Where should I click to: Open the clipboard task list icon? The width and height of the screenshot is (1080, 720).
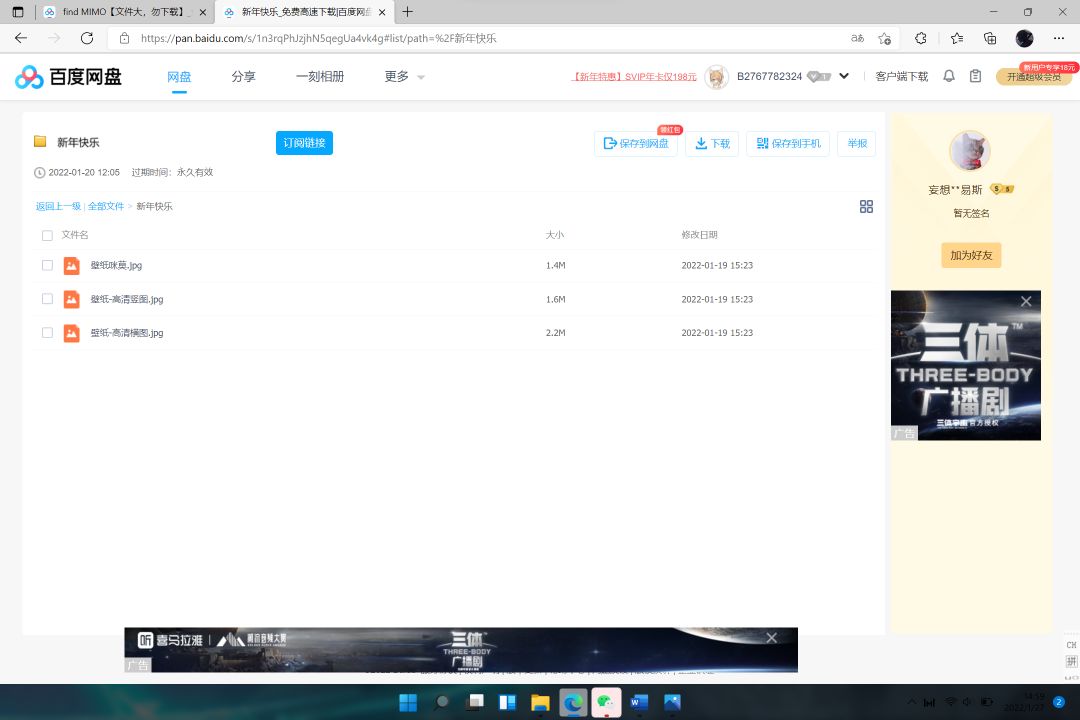click(975, 76)
